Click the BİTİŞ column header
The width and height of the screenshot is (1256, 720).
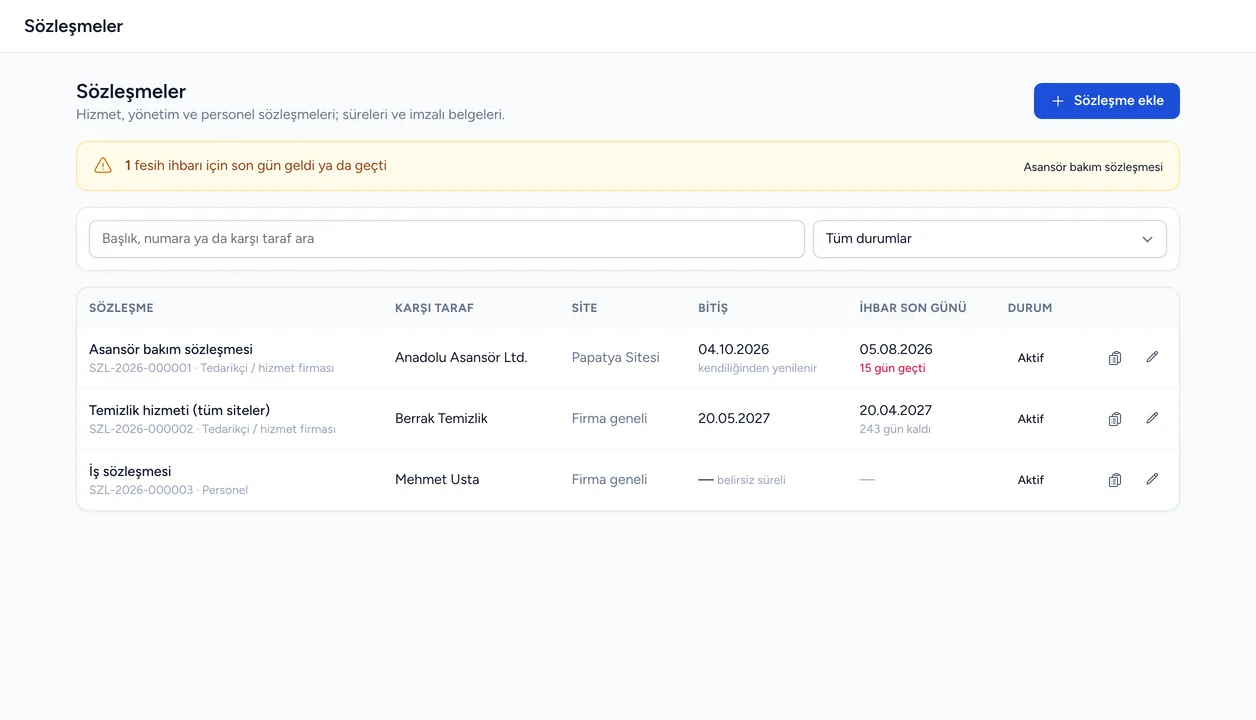click(x=713, y=308)
